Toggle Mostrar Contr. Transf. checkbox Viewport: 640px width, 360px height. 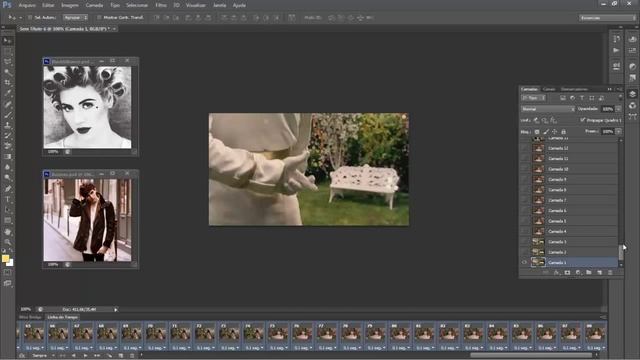[99, 18]
